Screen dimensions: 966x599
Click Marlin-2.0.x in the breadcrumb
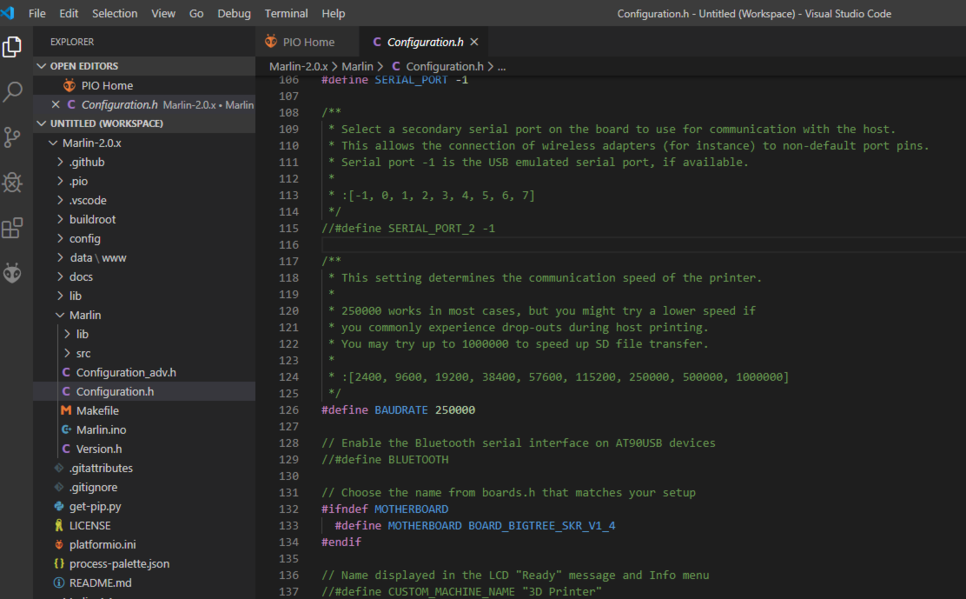[298, 66]
